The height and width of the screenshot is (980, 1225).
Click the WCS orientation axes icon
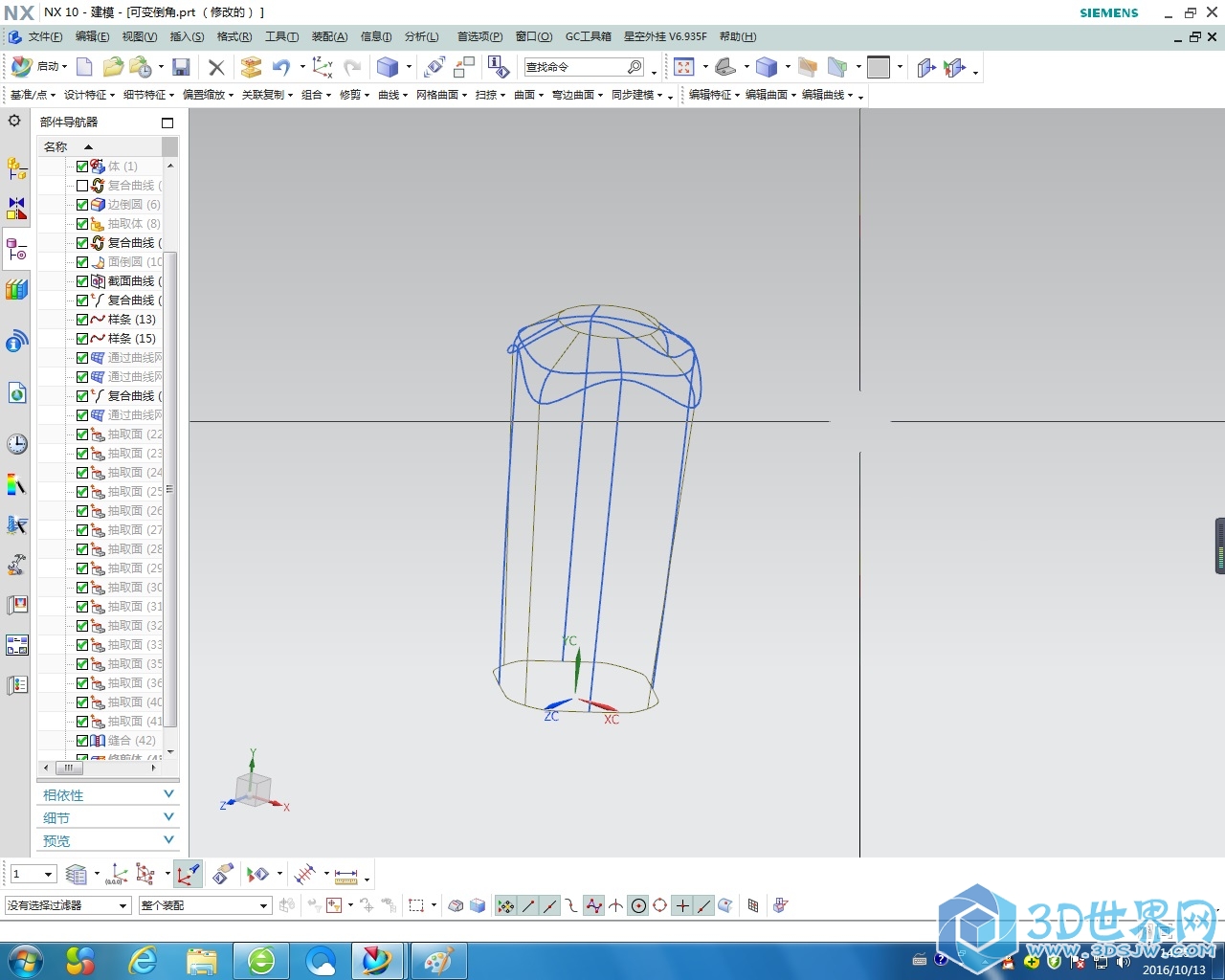coord(323,67)
